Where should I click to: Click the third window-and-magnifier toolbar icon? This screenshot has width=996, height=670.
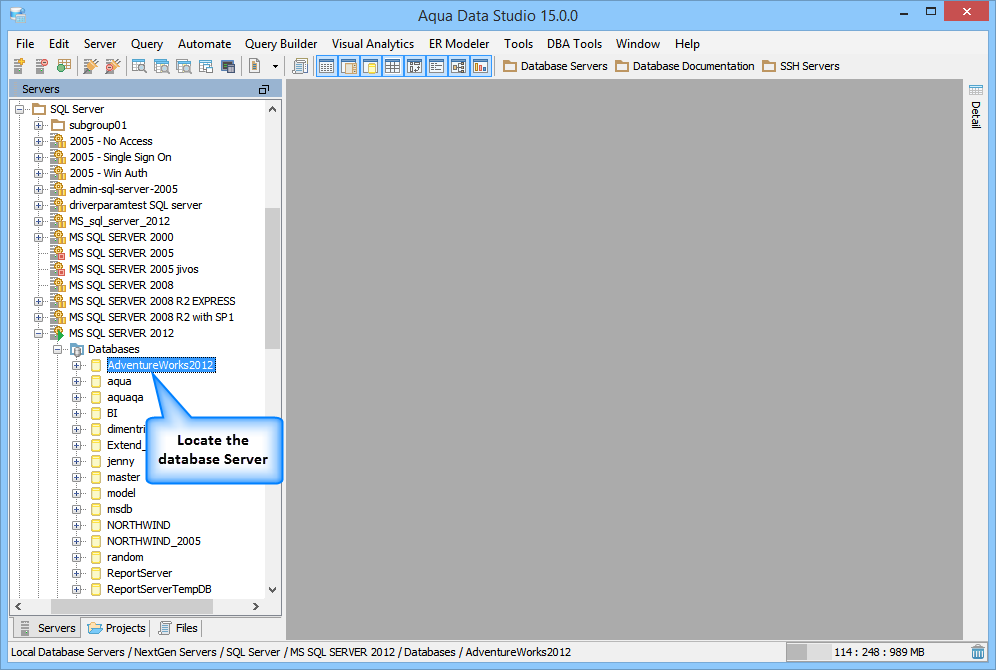click(x=184, y=65)
